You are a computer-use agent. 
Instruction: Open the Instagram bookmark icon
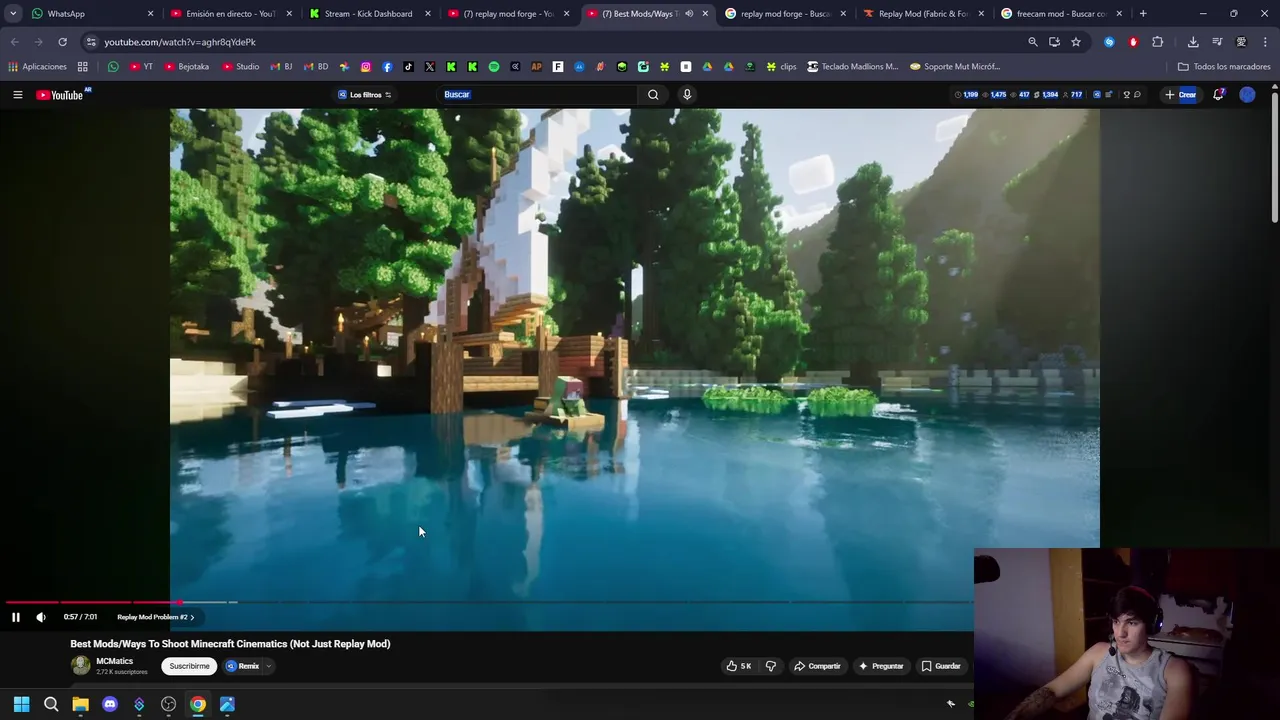click(x=366, y=67)
